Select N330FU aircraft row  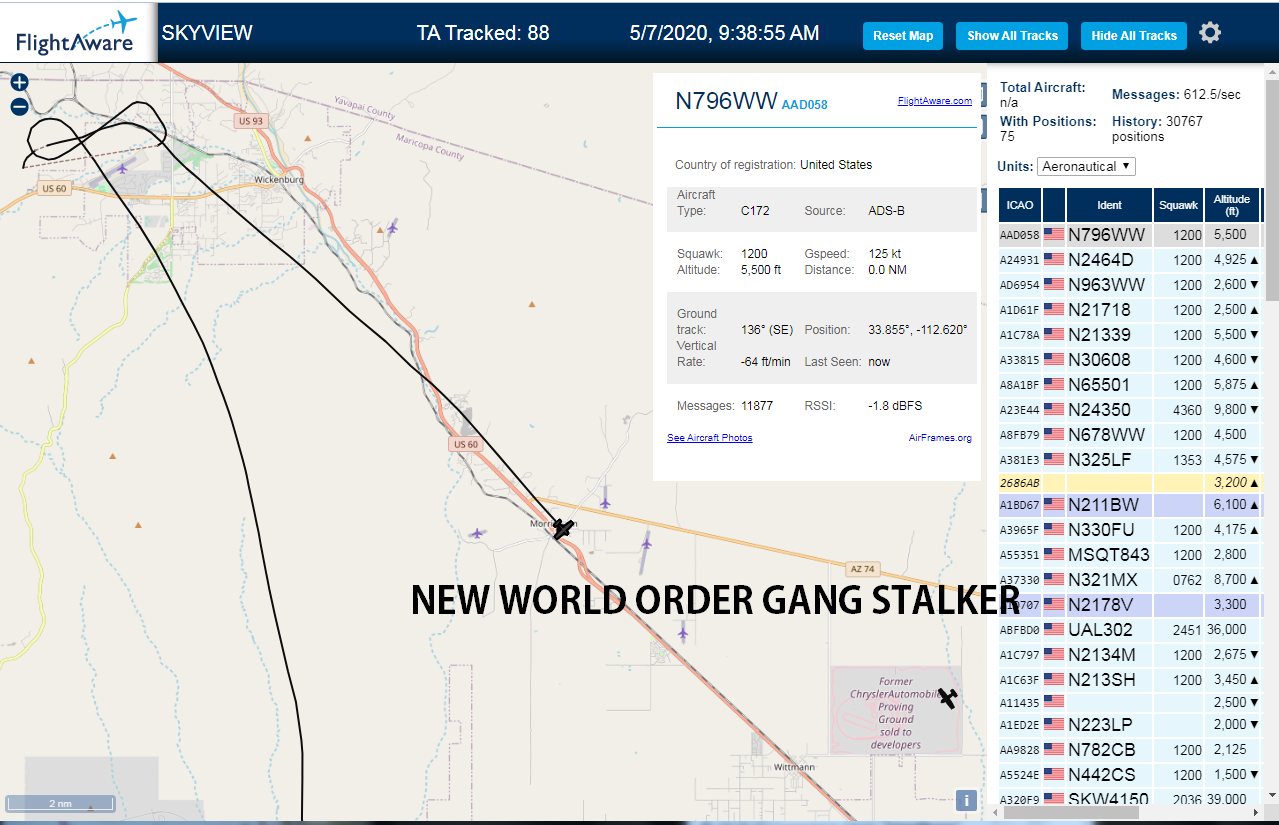(1130, 530)
